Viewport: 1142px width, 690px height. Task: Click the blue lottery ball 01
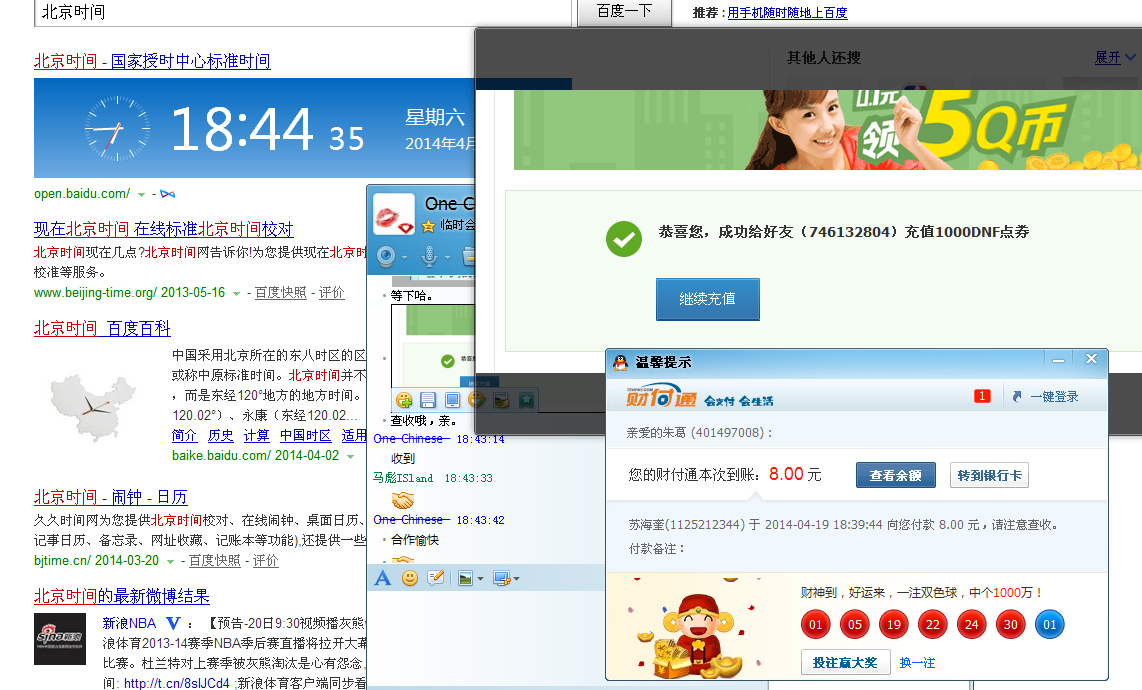1050,624
